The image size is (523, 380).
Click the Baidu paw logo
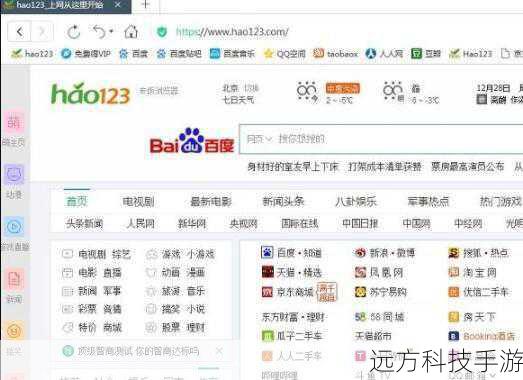click(x=191, y=140)
